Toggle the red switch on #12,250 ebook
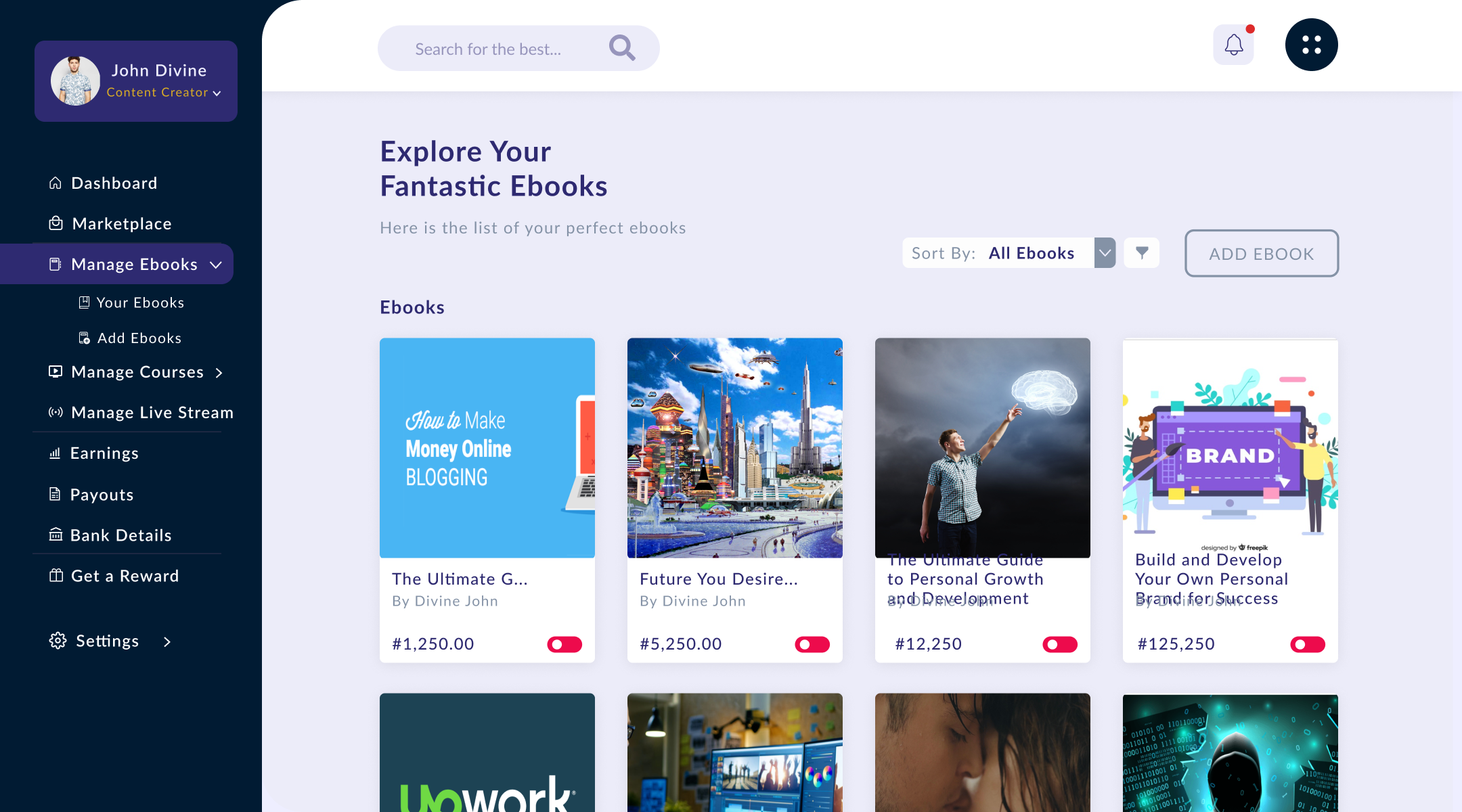The height and width of the screenshot is (812, 1462). pos(1060,644)
